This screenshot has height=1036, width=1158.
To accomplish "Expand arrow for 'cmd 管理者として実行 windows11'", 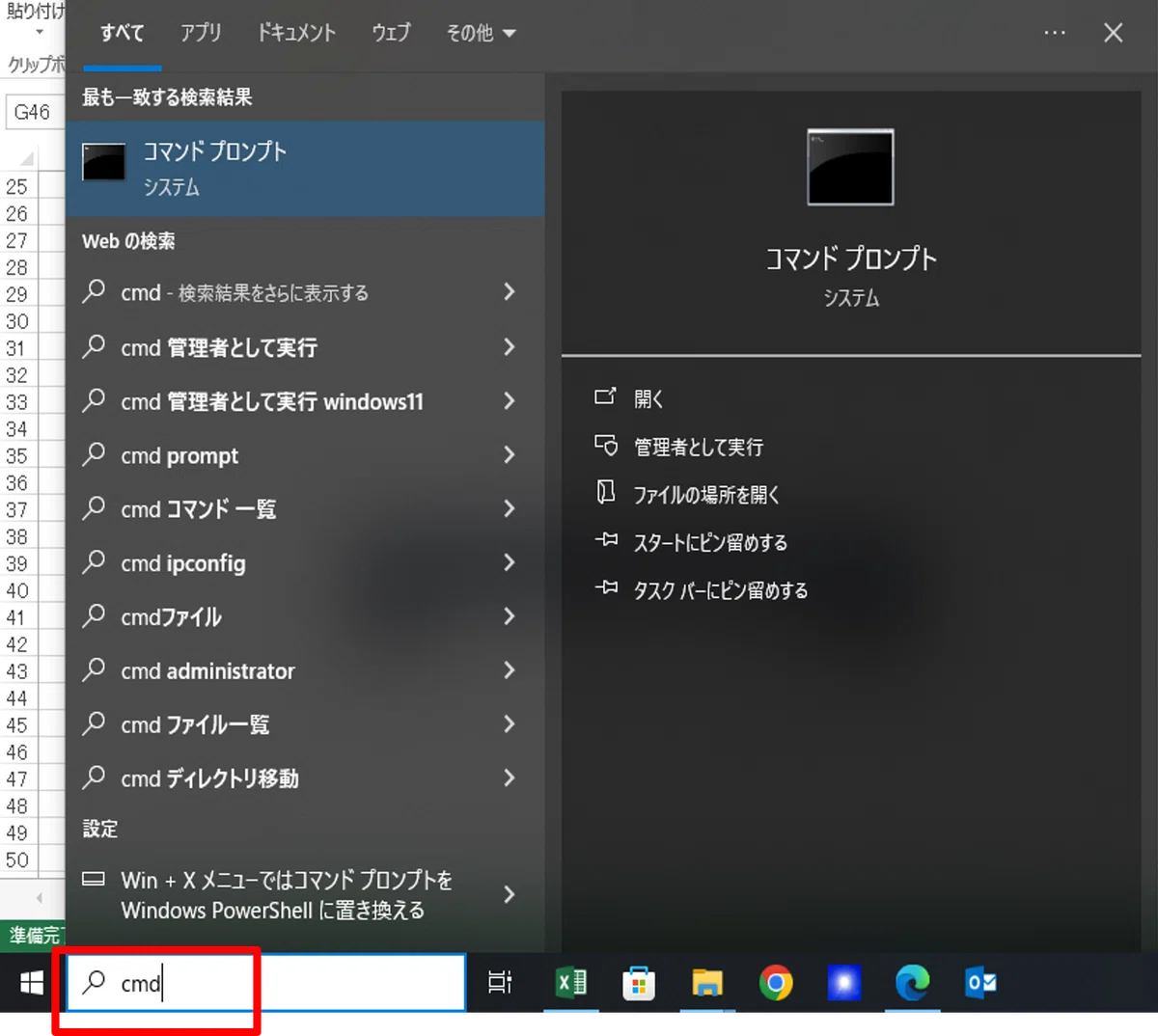I will tap(510, 400).
